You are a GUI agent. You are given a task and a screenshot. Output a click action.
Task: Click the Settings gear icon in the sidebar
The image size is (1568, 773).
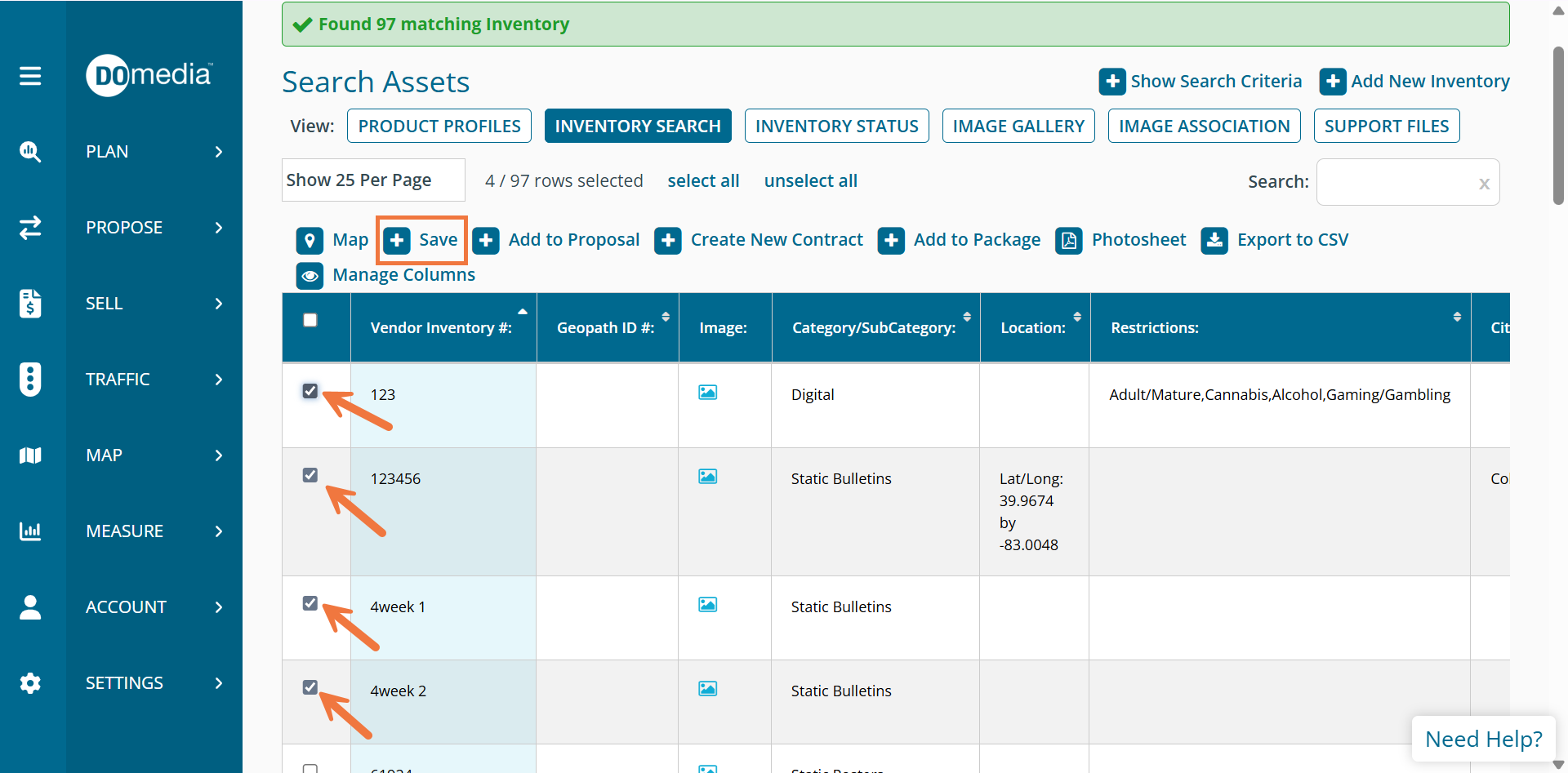tap(30, 683)
